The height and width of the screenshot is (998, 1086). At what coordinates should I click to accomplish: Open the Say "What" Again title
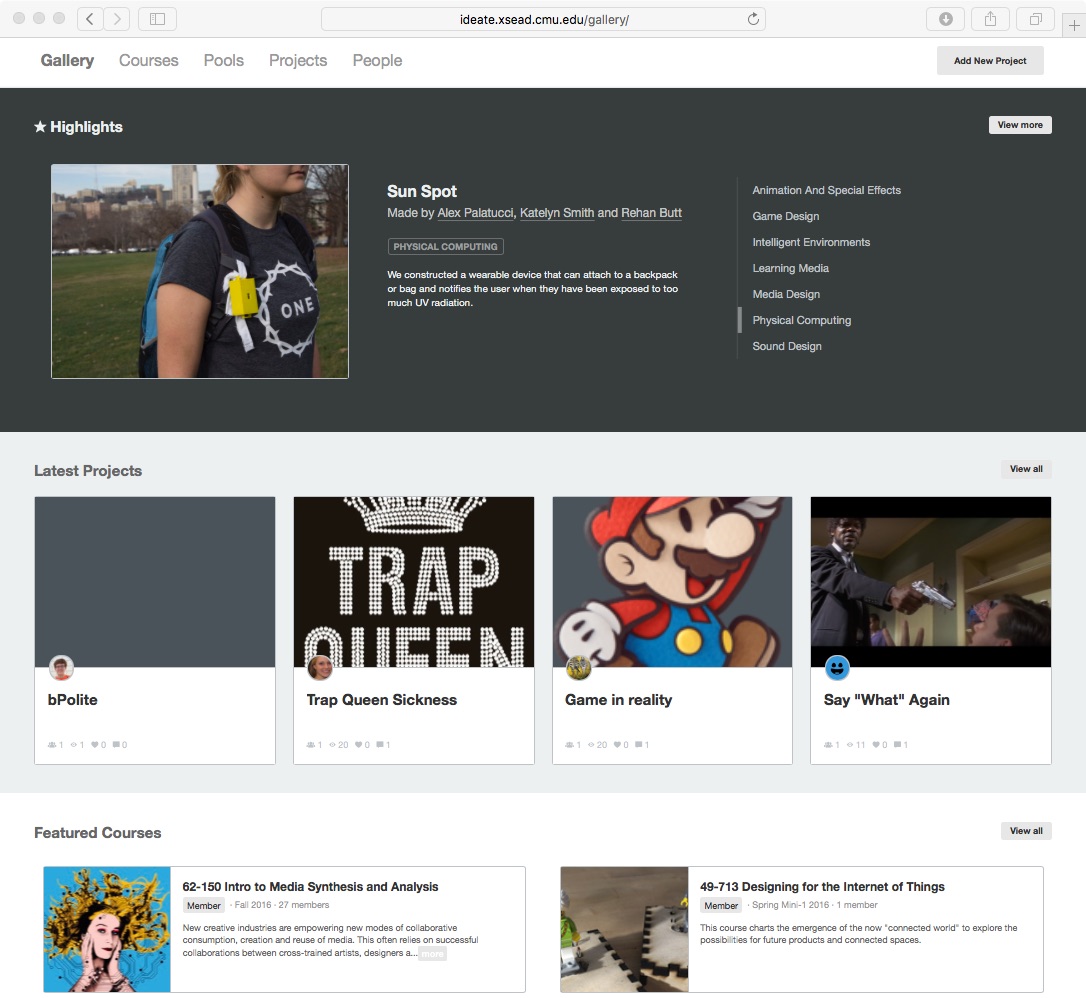tap(887, 700)
